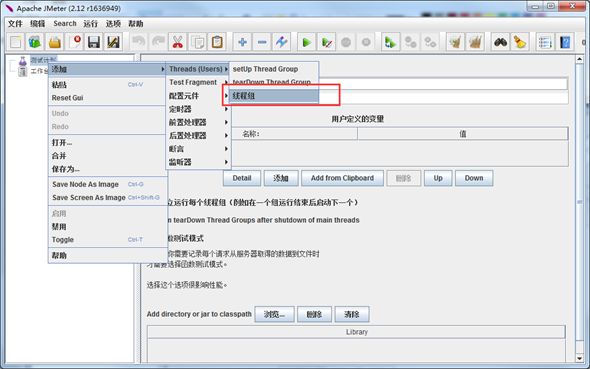The height and width of the screenshot is (369, 590).
Task: Click the grey Stop test icon
Action: (x=346, y=42)
